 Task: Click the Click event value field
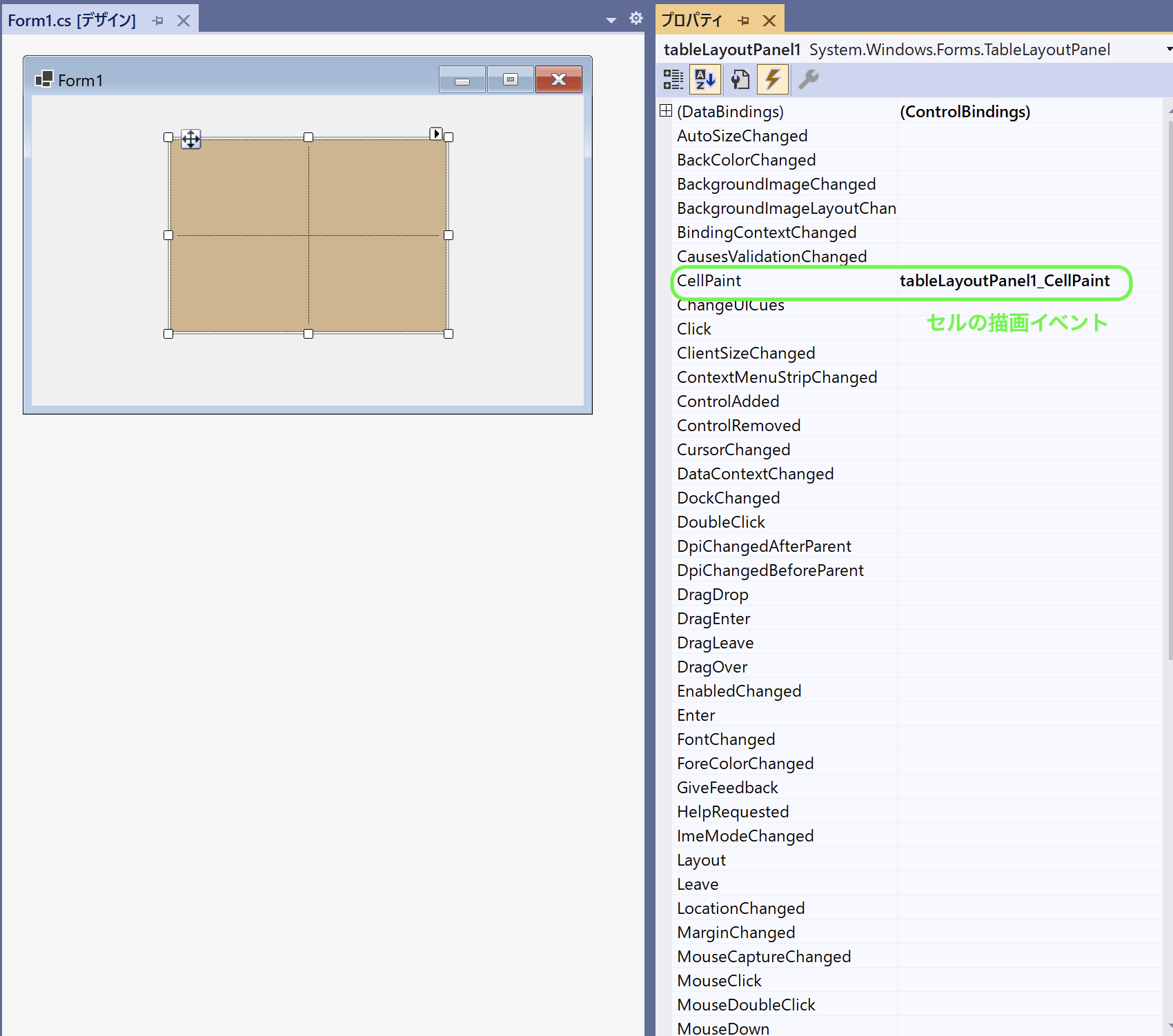coord(1028,329)
